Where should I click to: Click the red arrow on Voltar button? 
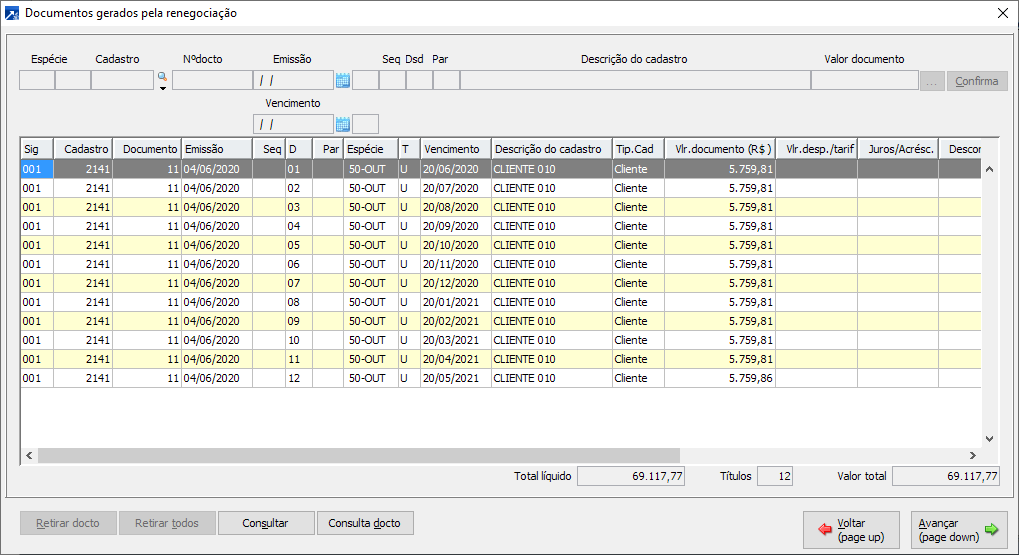(825, 529)
